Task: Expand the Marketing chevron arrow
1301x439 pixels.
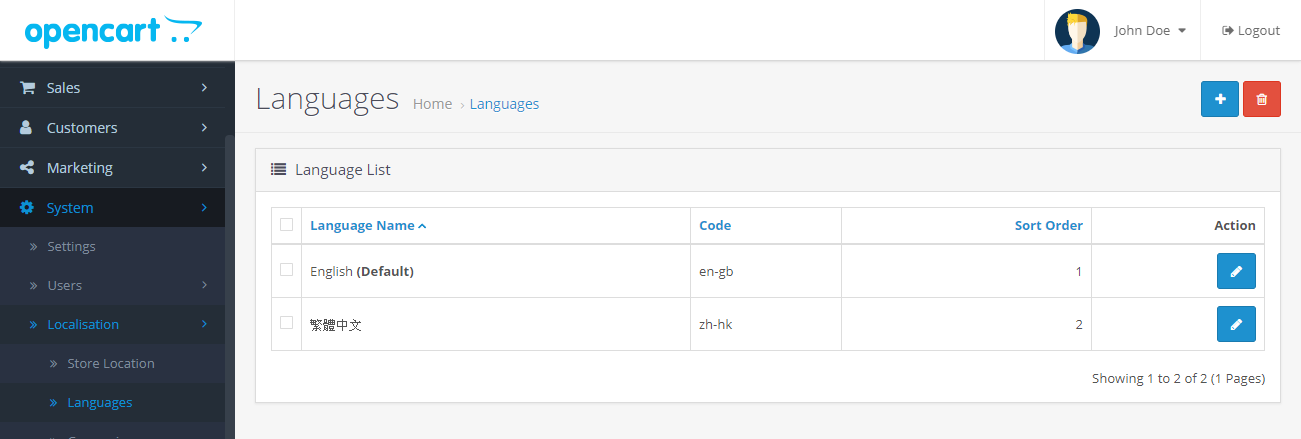Action: click(x=204, y=168)
